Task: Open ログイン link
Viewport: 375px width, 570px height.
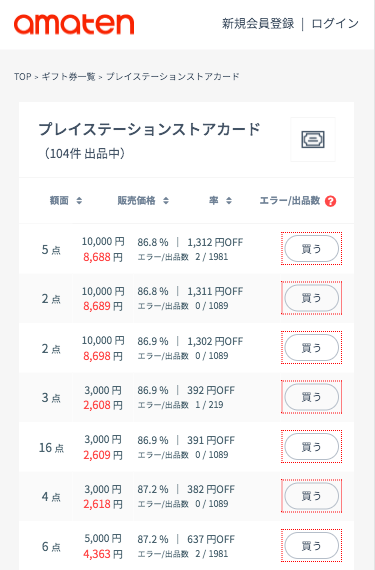Action: [x=335, y=24]
